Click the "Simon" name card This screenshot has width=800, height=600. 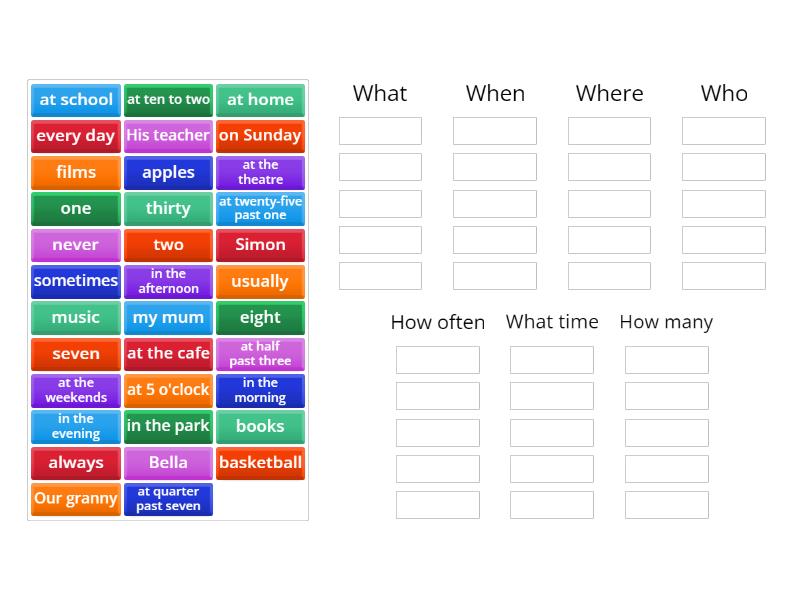[x=260, y=245]
